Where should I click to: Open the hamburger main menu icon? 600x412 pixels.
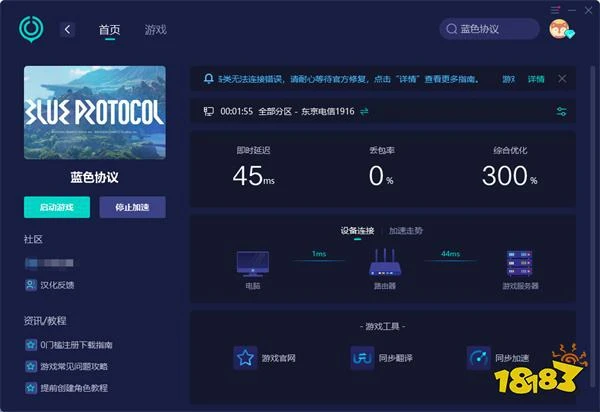556,9
